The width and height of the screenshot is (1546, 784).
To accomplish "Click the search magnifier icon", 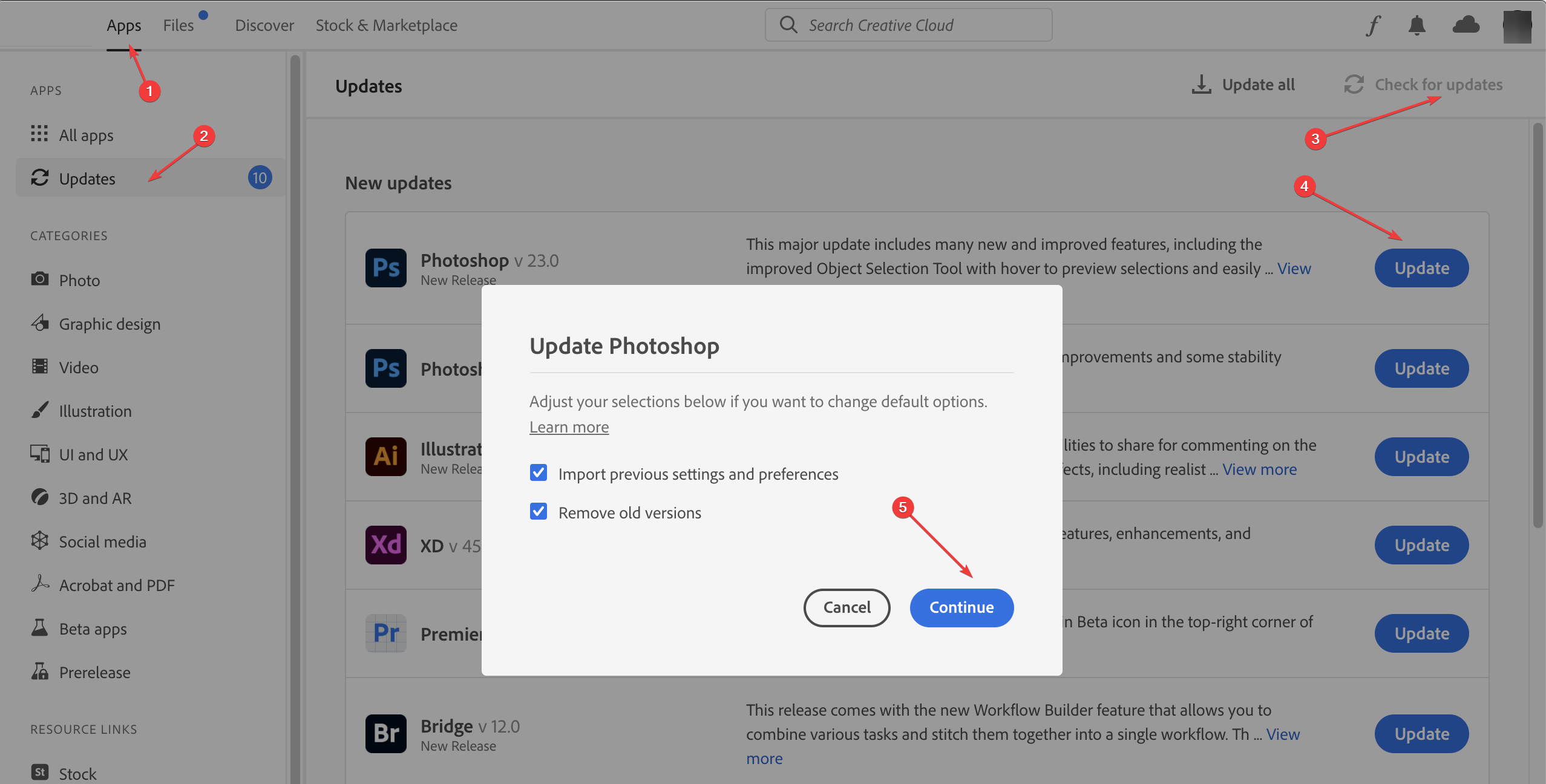I will point(788,25).
